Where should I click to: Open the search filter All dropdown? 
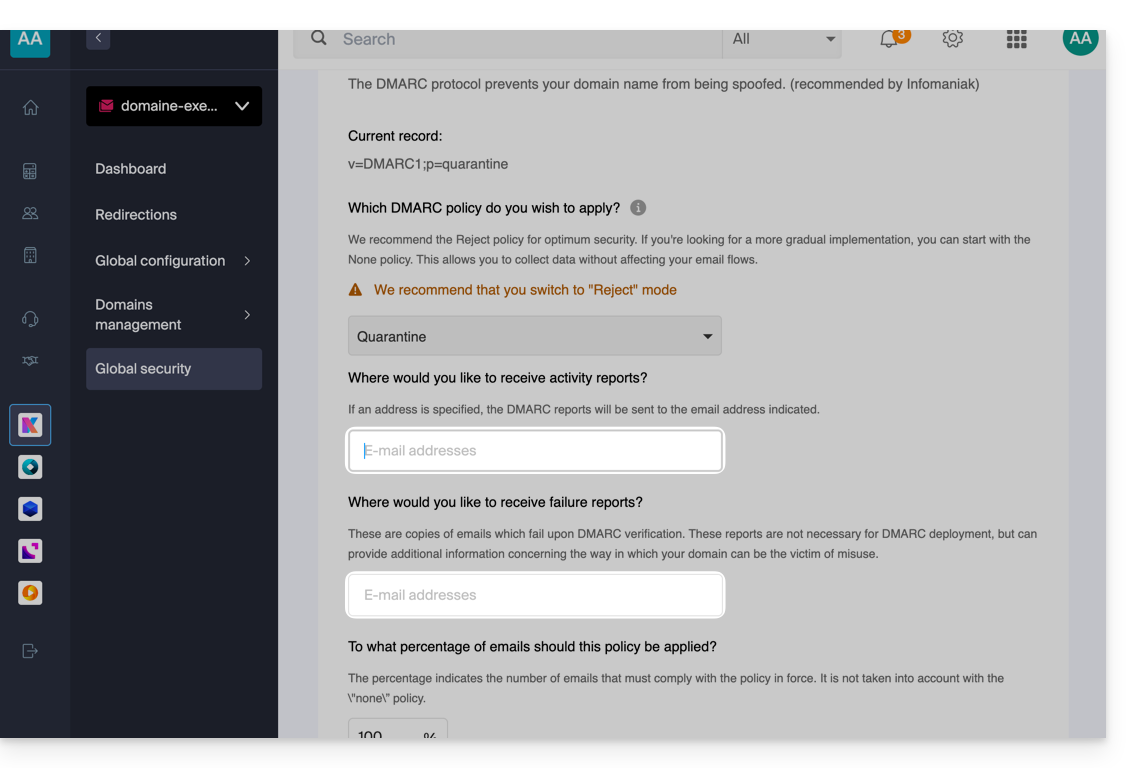[x=782, y=39]
